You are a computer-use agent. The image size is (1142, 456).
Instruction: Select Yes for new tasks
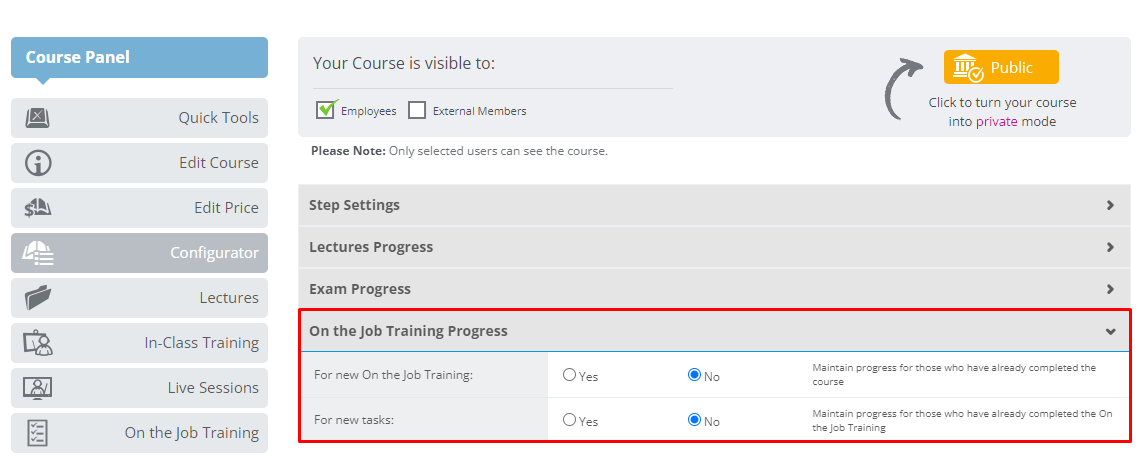click(x=570, y=420)
